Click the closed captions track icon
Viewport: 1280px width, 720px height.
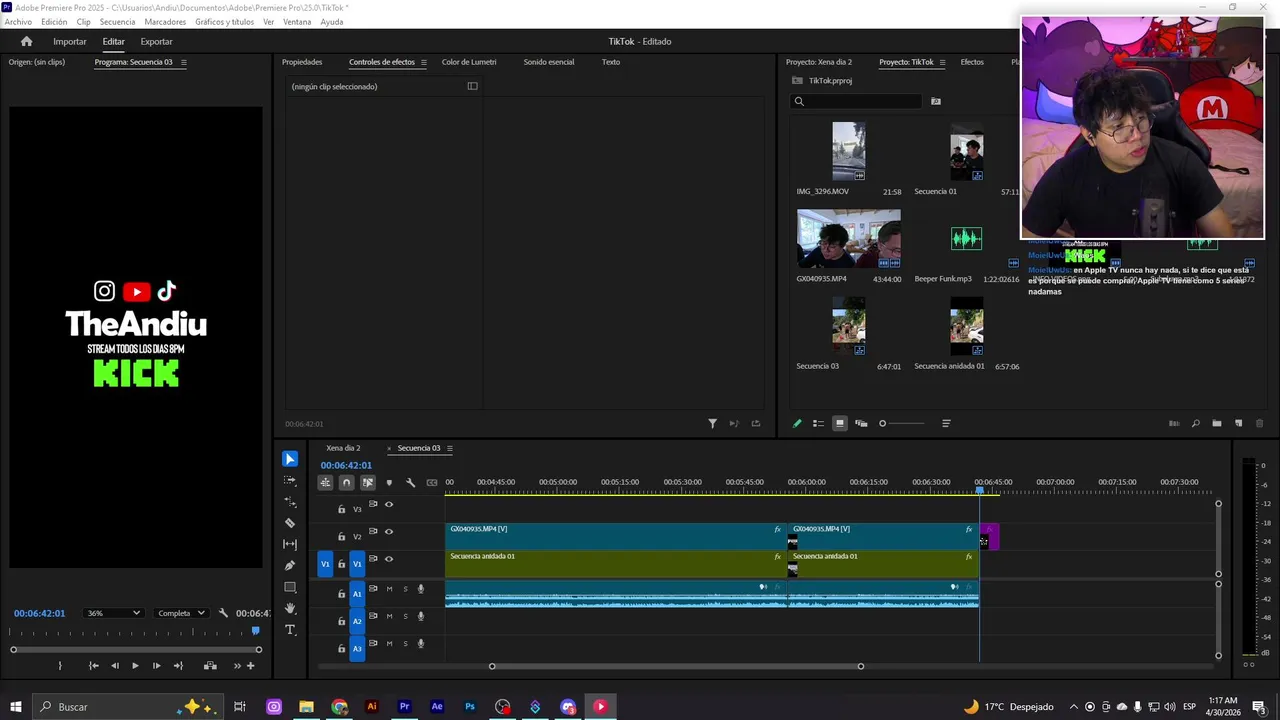click(x=432, y=482)
